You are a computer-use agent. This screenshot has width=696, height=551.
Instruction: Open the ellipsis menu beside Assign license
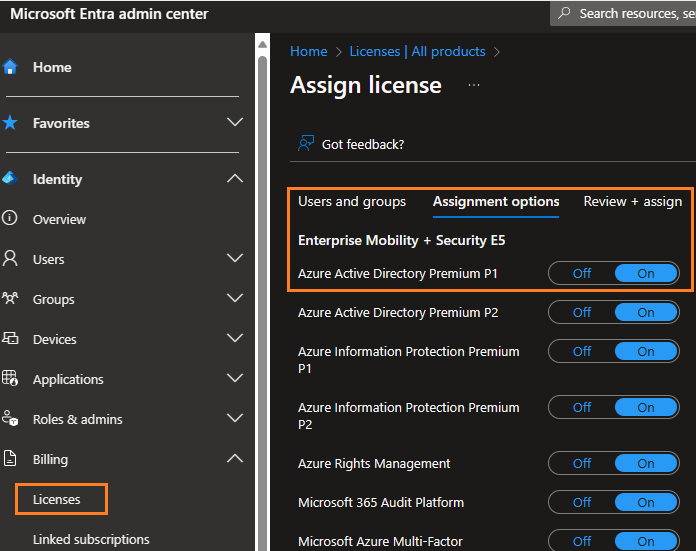point(474,85)
